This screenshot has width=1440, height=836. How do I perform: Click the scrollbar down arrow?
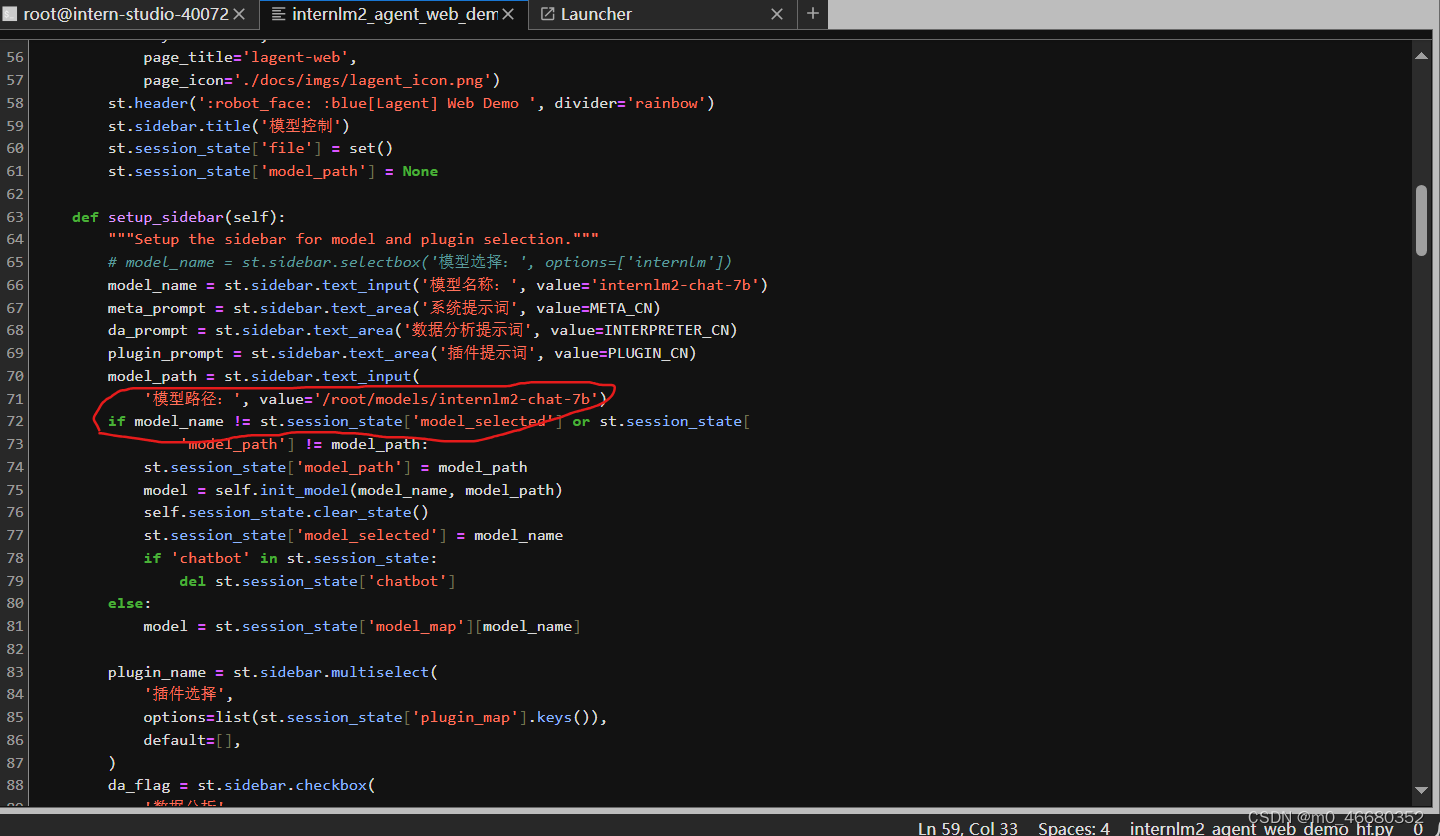click(x=1421, y=790)
